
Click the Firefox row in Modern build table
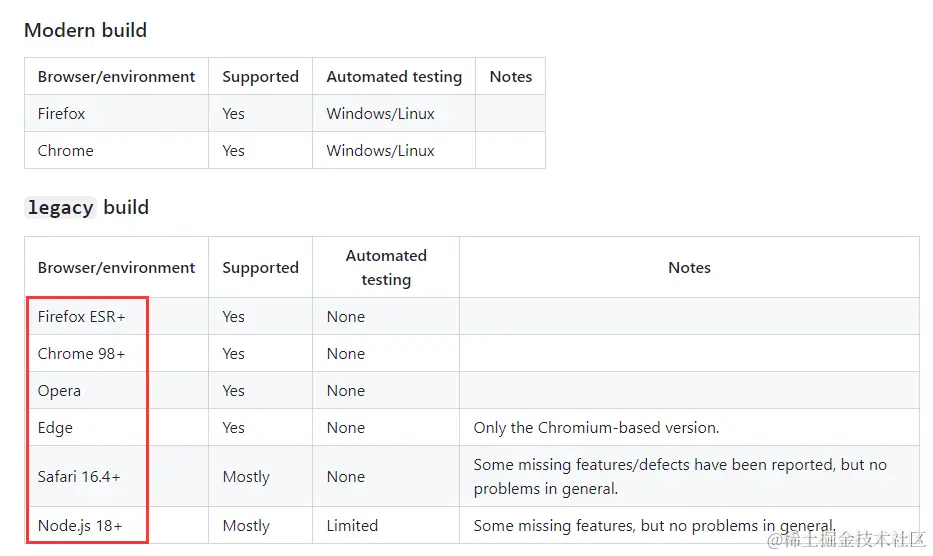(284, 113)
